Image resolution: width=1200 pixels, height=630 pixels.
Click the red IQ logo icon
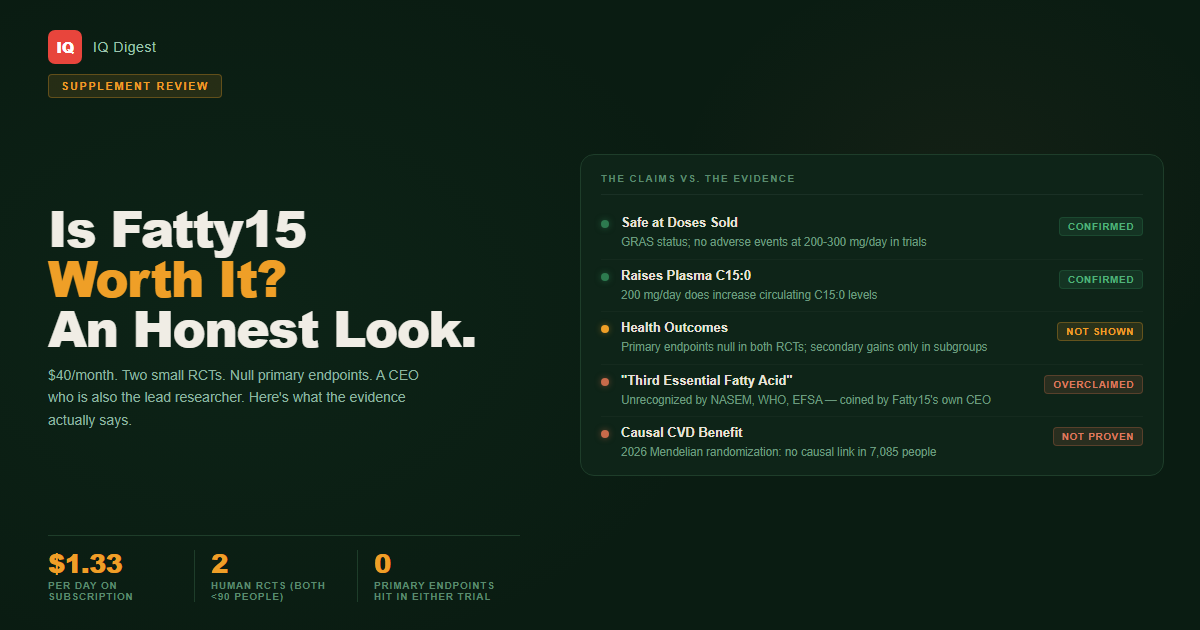(x=65, y=47)
